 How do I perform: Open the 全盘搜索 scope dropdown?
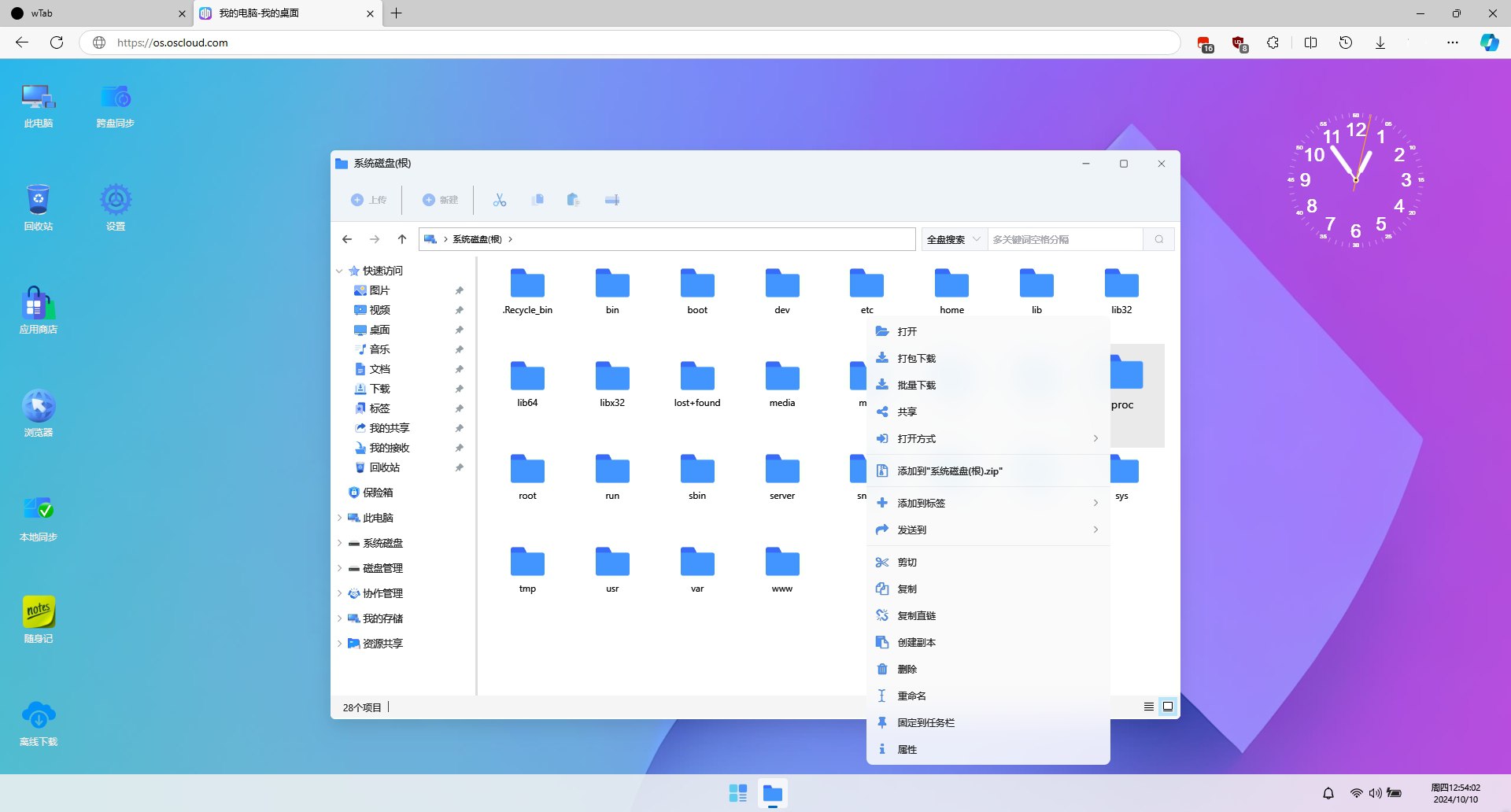click(954, 239)
